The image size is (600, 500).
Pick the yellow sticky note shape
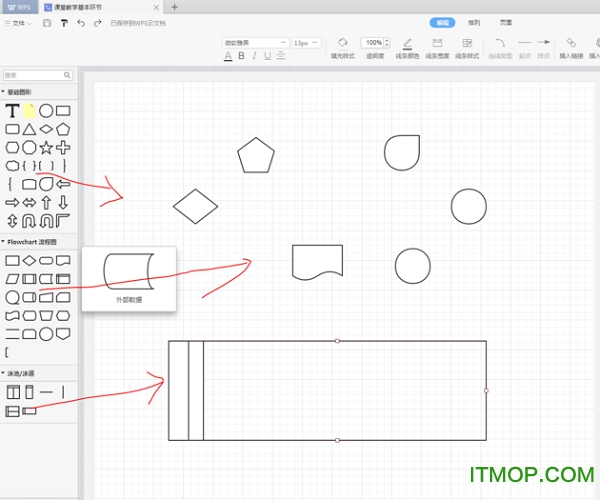tap(29, 111)
